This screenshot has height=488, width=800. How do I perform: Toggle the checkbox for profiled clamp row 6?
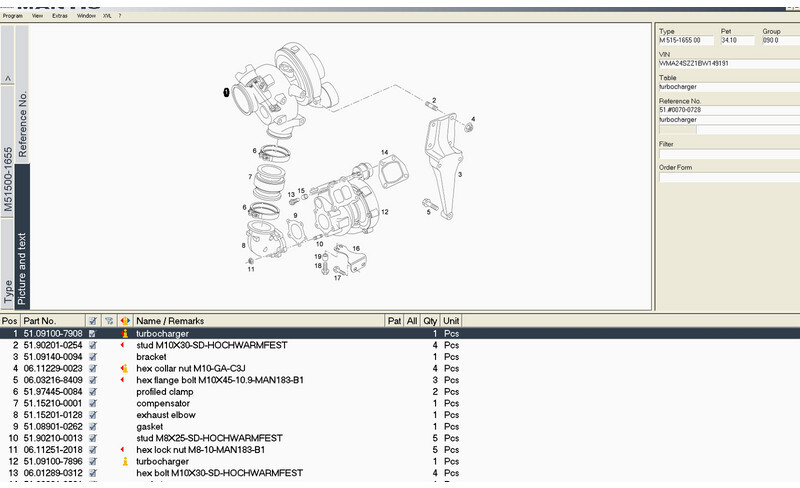point(93,392)
